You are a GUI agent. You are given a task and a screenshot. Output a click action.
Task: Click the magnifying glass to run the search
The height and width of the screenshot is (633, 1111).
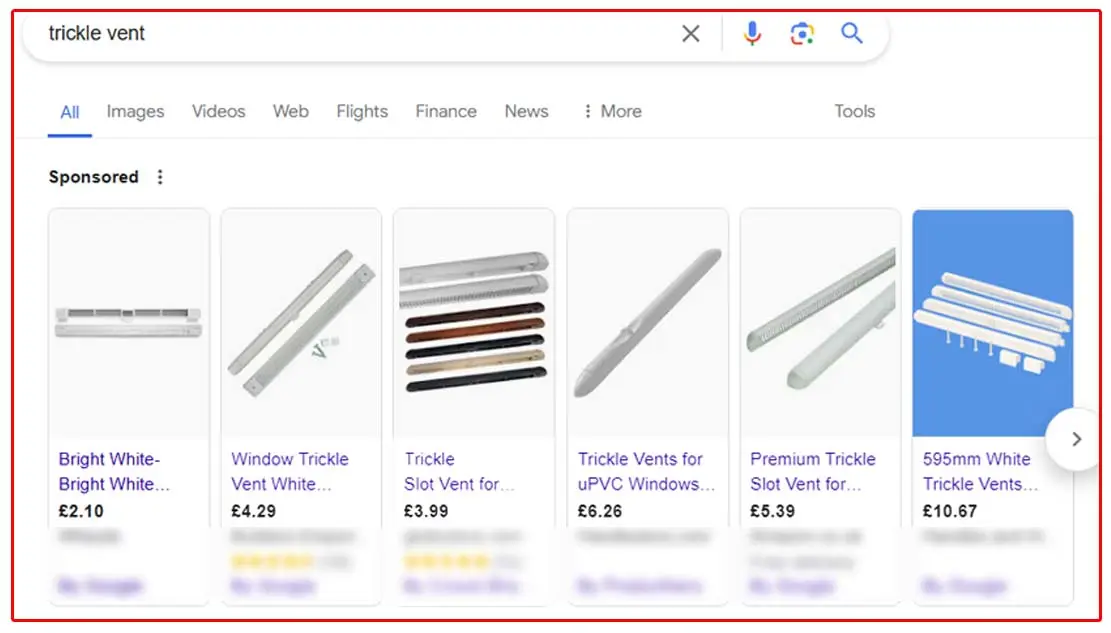851,33
